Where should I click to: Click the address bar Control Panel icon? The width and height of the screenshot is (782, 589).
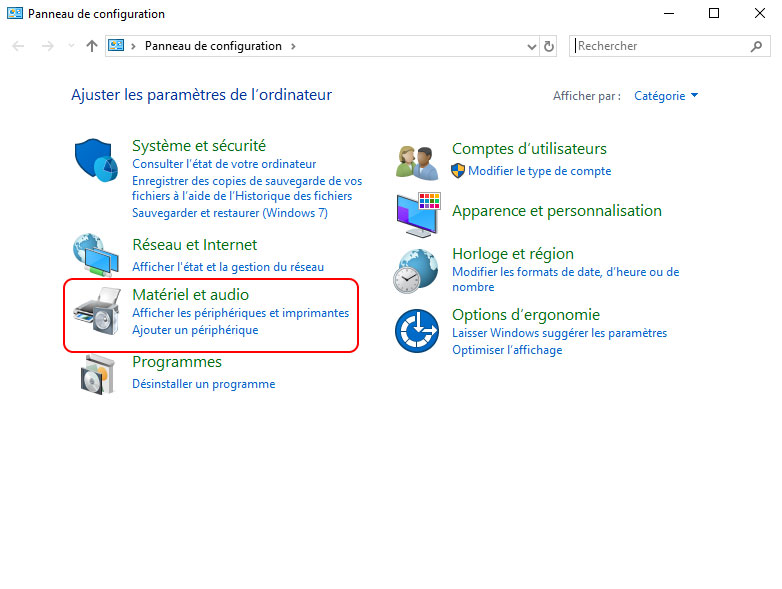(x=116, y=46)
